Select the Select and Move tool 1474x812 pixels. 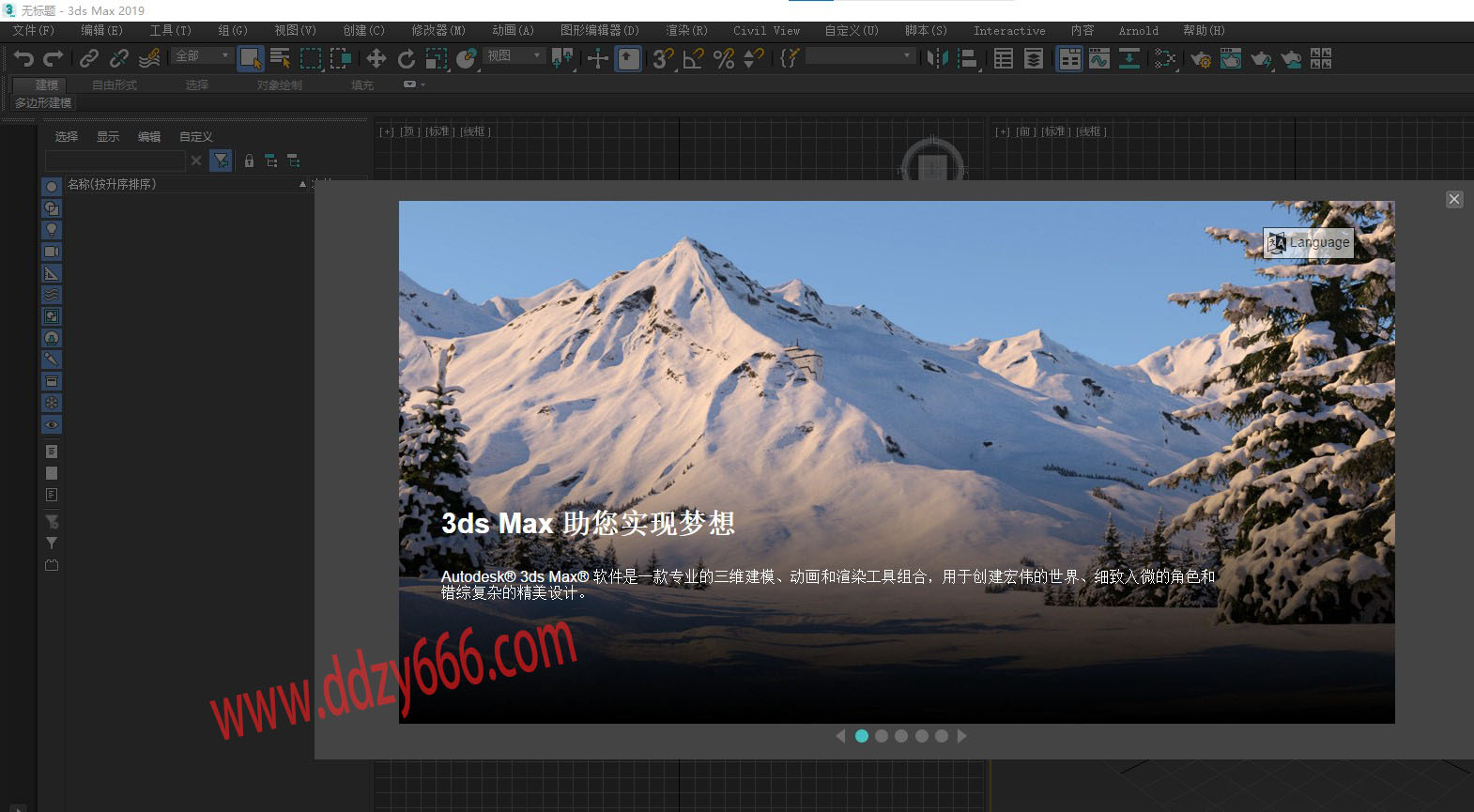pos(376,59)
